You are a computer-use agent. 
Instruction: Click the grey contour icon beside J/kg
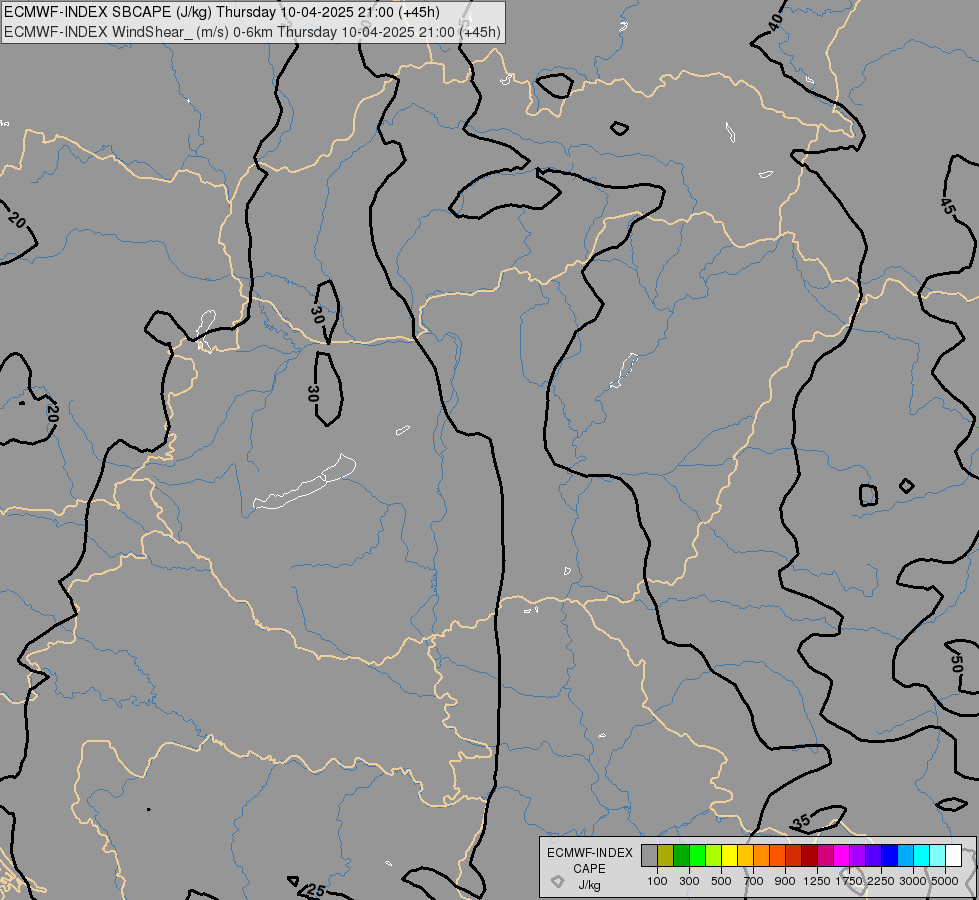pyautogui.click(x=558, y=881)
